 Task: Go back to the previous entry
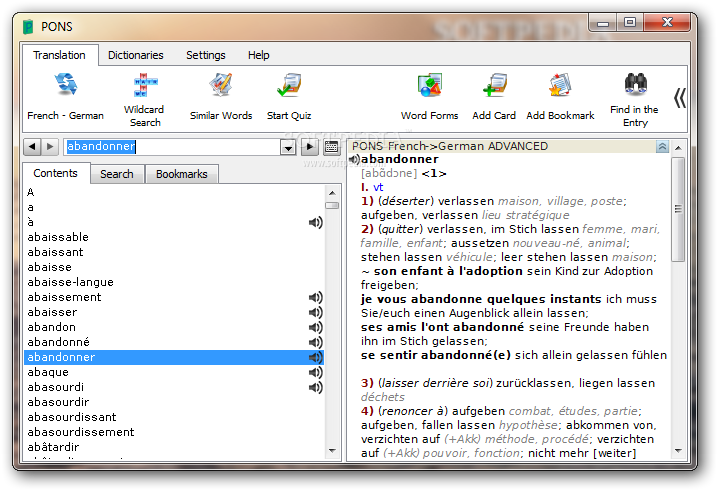point(32,147)
